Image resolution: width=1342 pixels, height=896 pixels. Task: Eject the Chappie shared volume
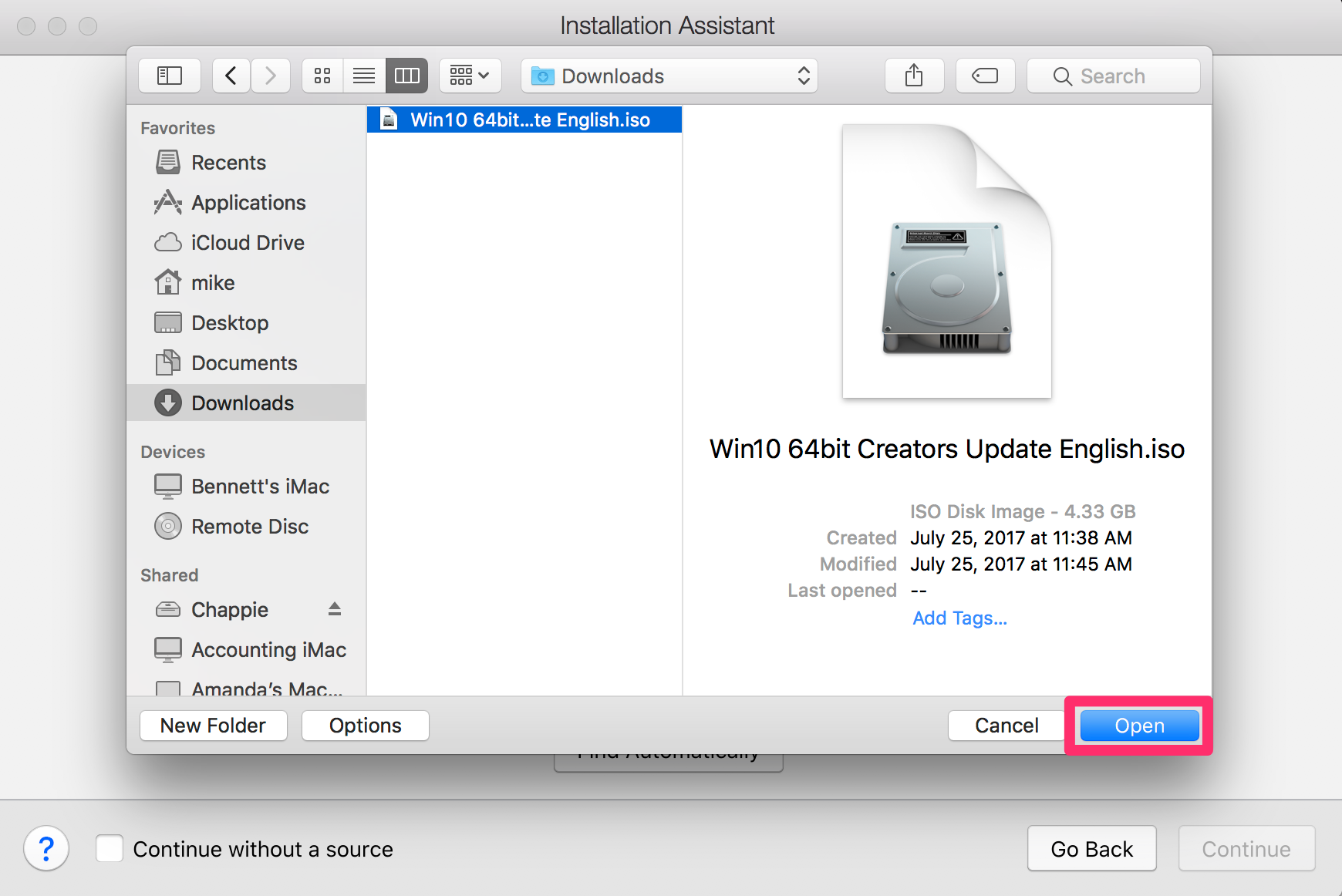(x=335, y=609)
